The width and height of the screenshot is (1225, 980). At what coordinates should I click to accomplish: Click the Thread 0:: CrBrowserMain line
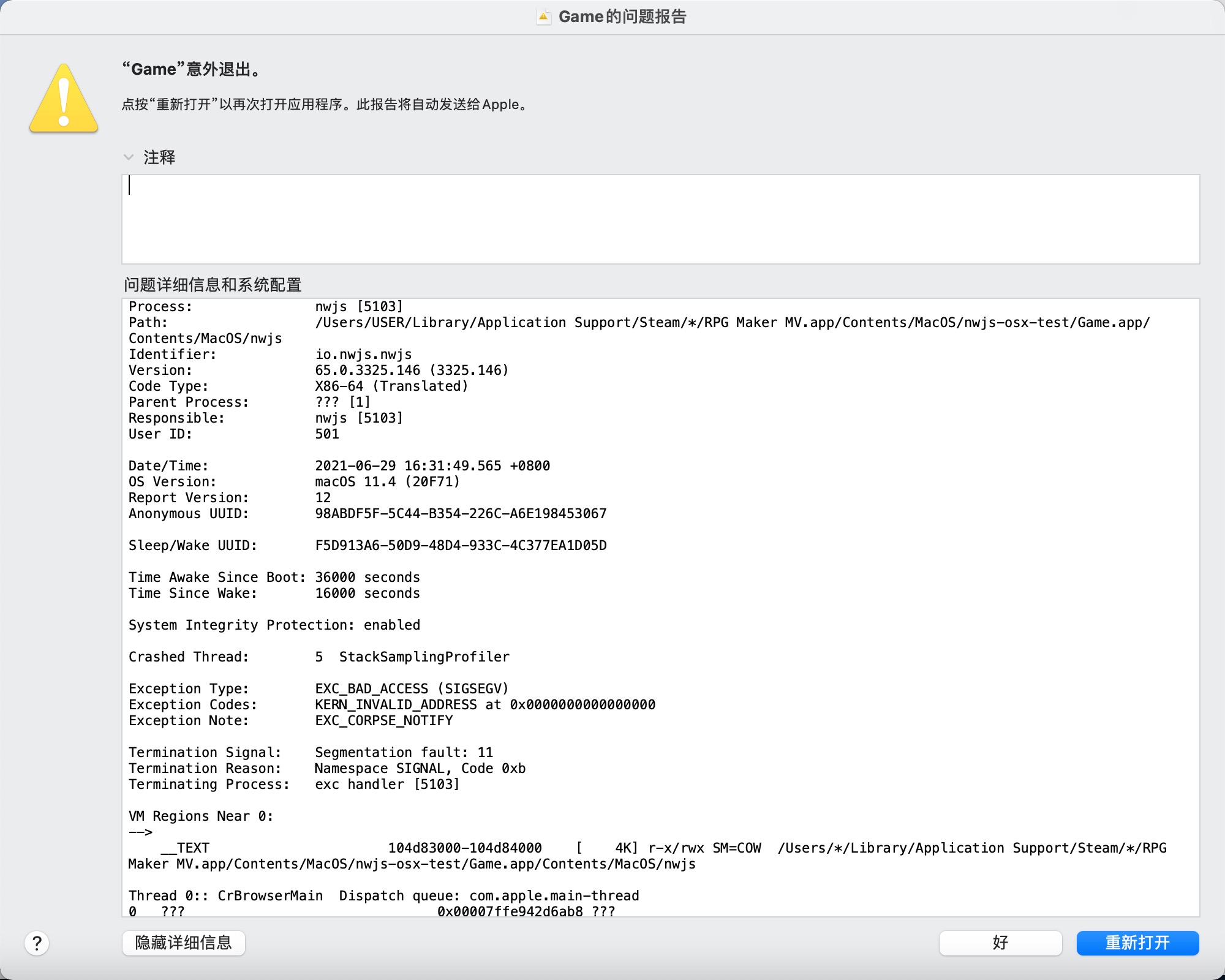tap(384, 895)
